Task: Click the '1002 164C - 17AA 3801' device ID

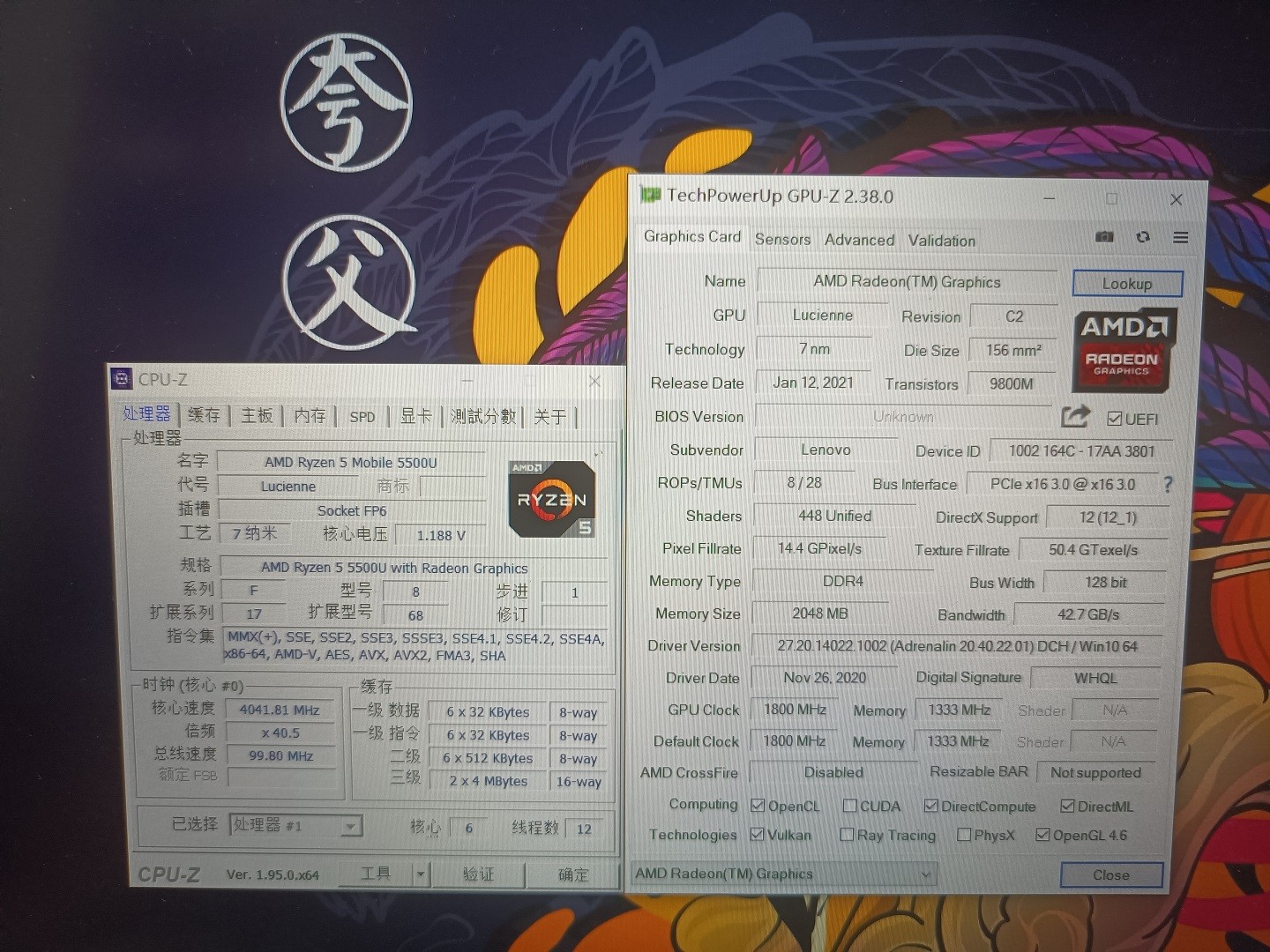Action: tap(1081, 451)
